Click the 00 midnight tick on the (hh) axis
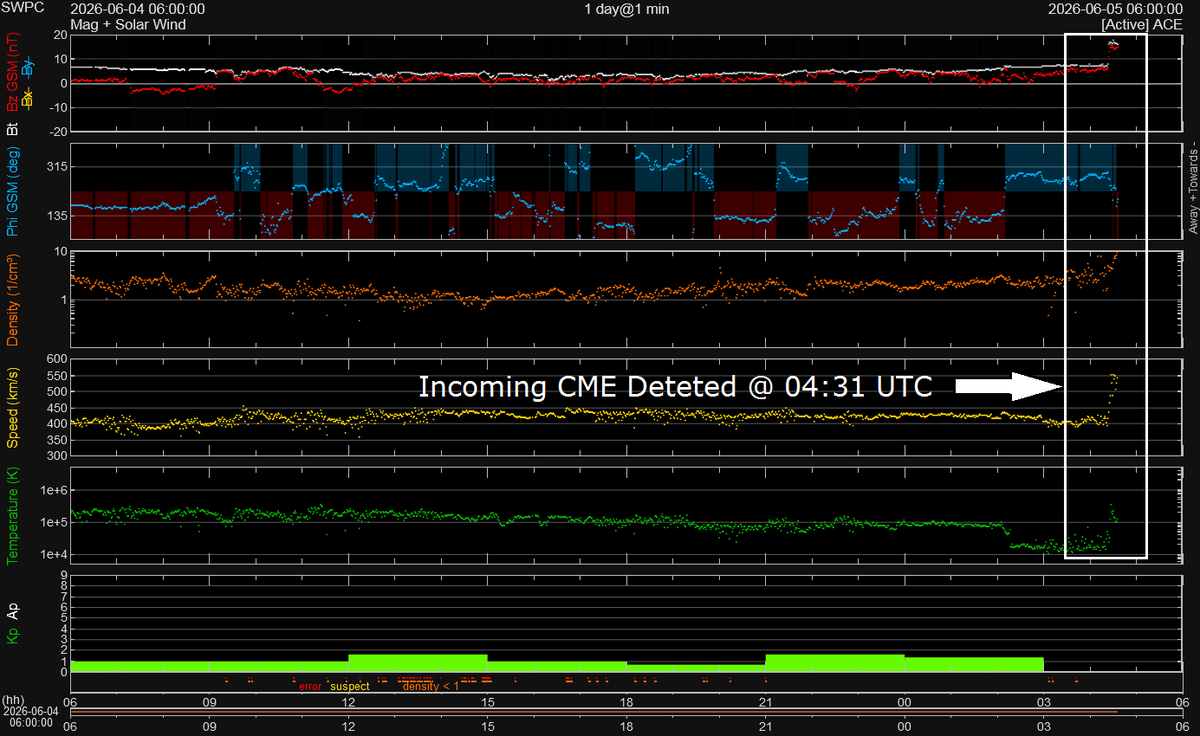Image resolution: width=1200 pixels, height=736 pixels. pos(904,702)
